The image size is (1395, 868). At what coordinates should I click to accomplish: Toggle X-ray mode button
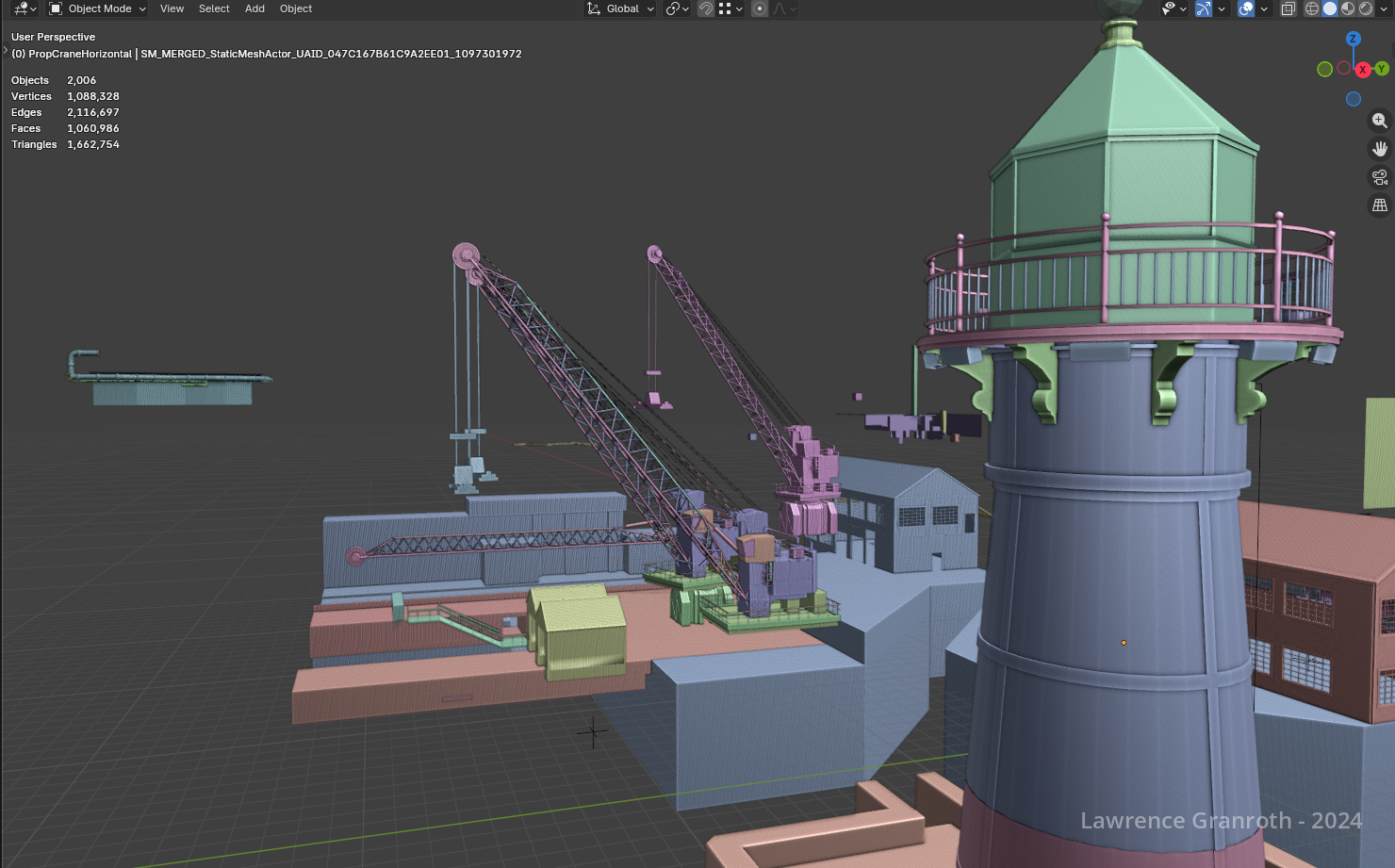(1288, 8)
